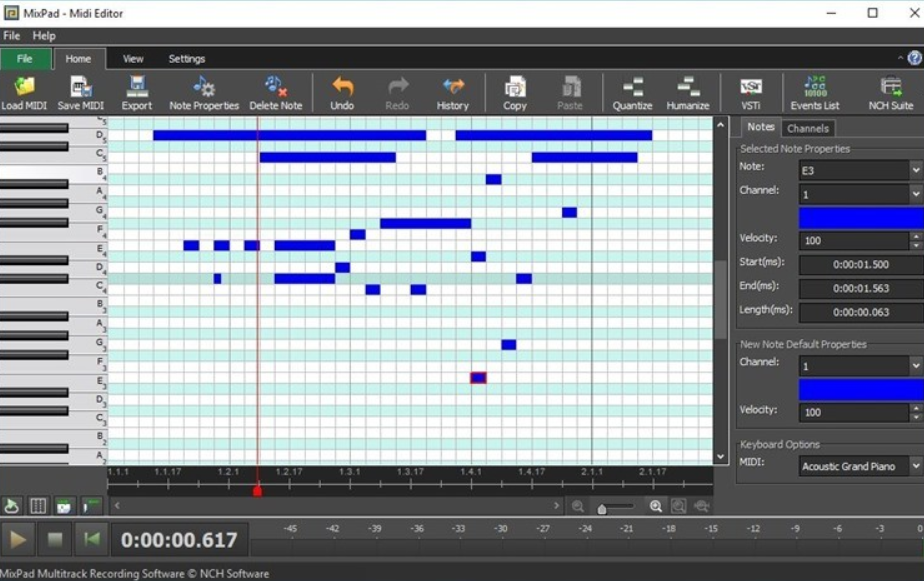Open Note Properties from the toolbar

203,92
